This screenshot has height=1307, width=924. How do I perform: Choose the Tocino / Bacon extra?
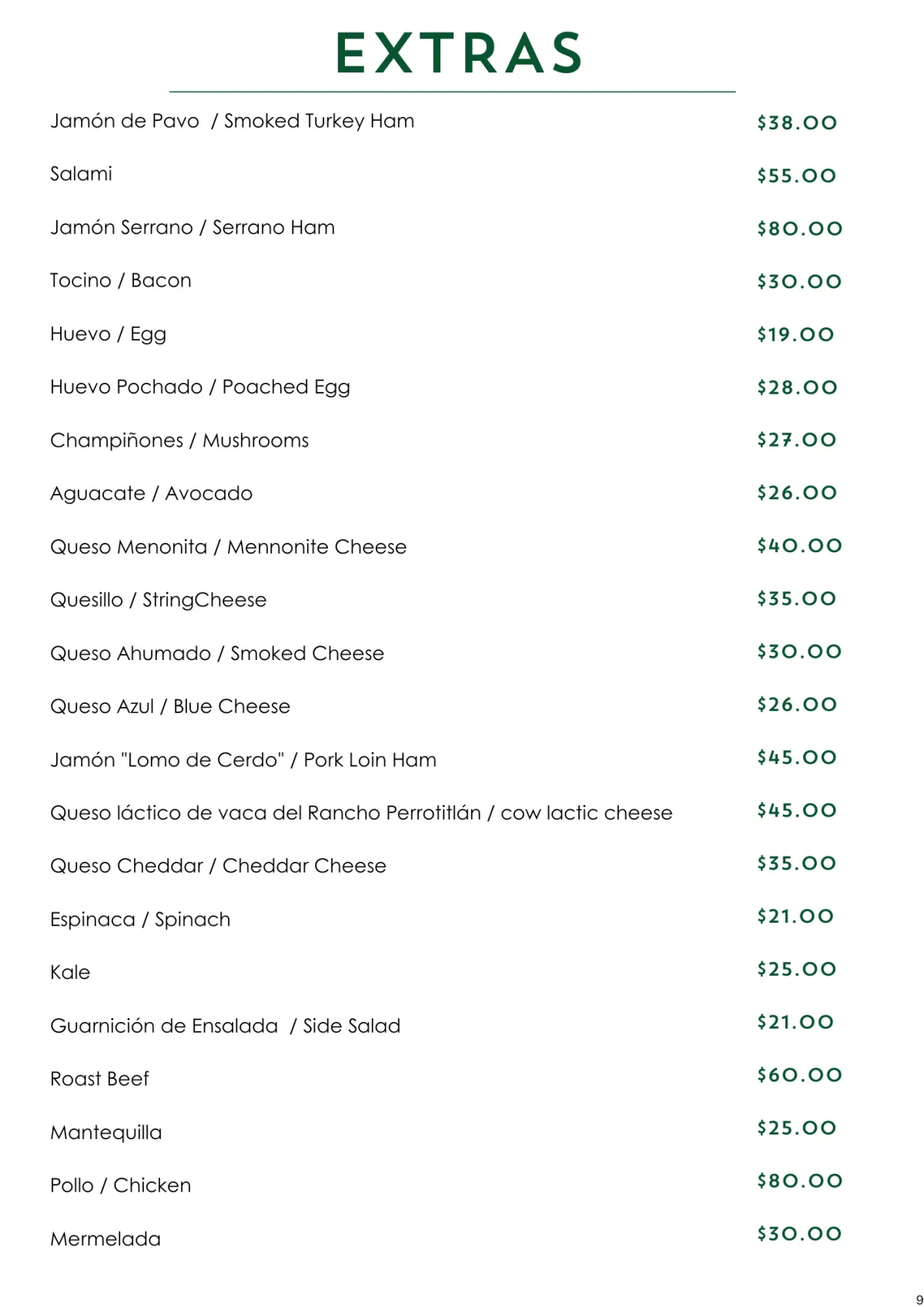(121, 280)
